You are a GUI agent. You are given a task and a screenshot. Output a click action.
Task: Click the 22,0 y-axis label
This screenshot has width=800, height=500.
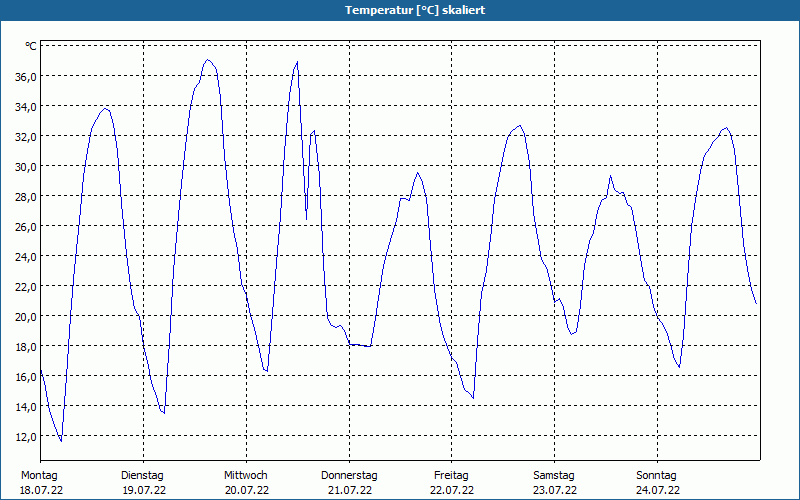(26, 287)
